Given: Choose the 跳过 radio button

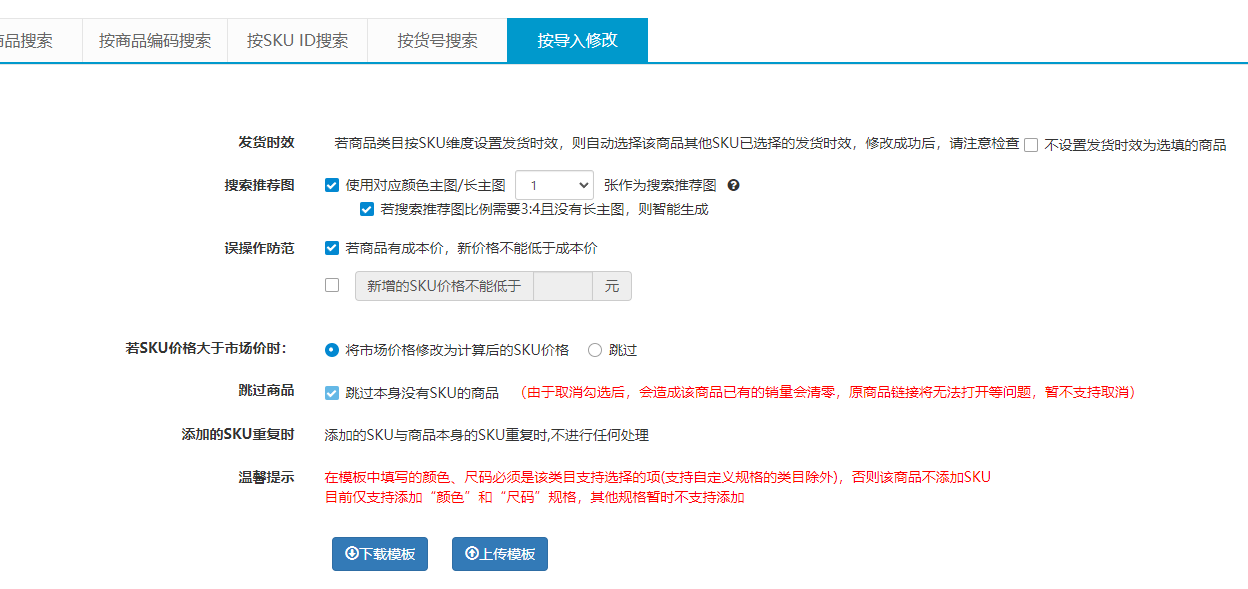Looking at the screenshot, I should click(x=595, y=350).
